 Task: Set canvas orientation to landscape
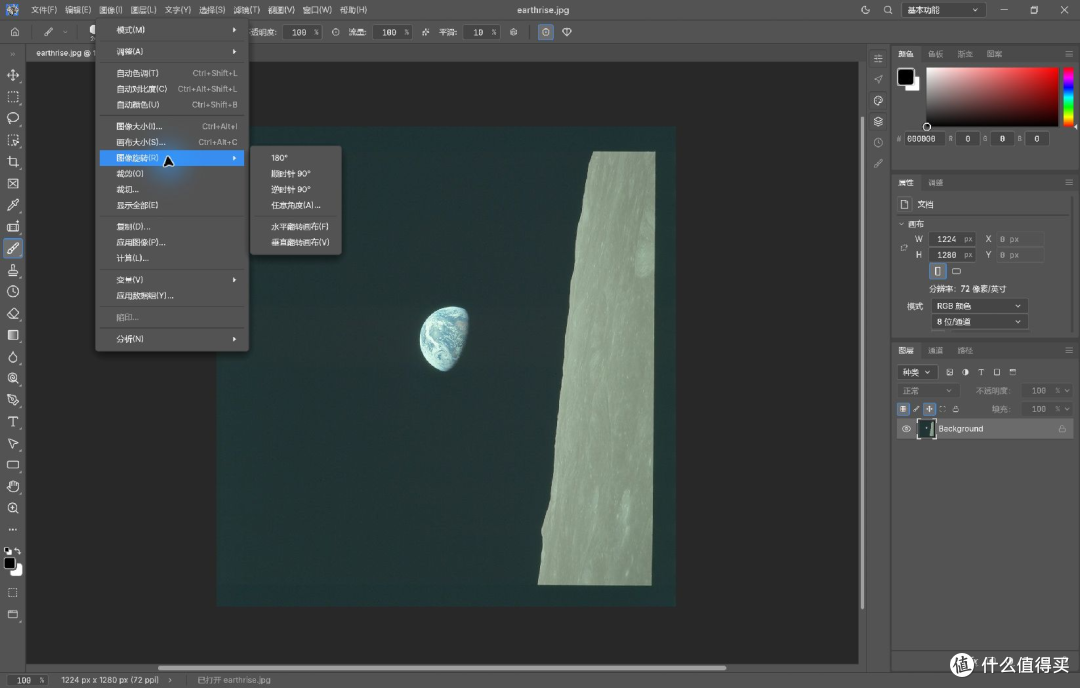(956, 271)
